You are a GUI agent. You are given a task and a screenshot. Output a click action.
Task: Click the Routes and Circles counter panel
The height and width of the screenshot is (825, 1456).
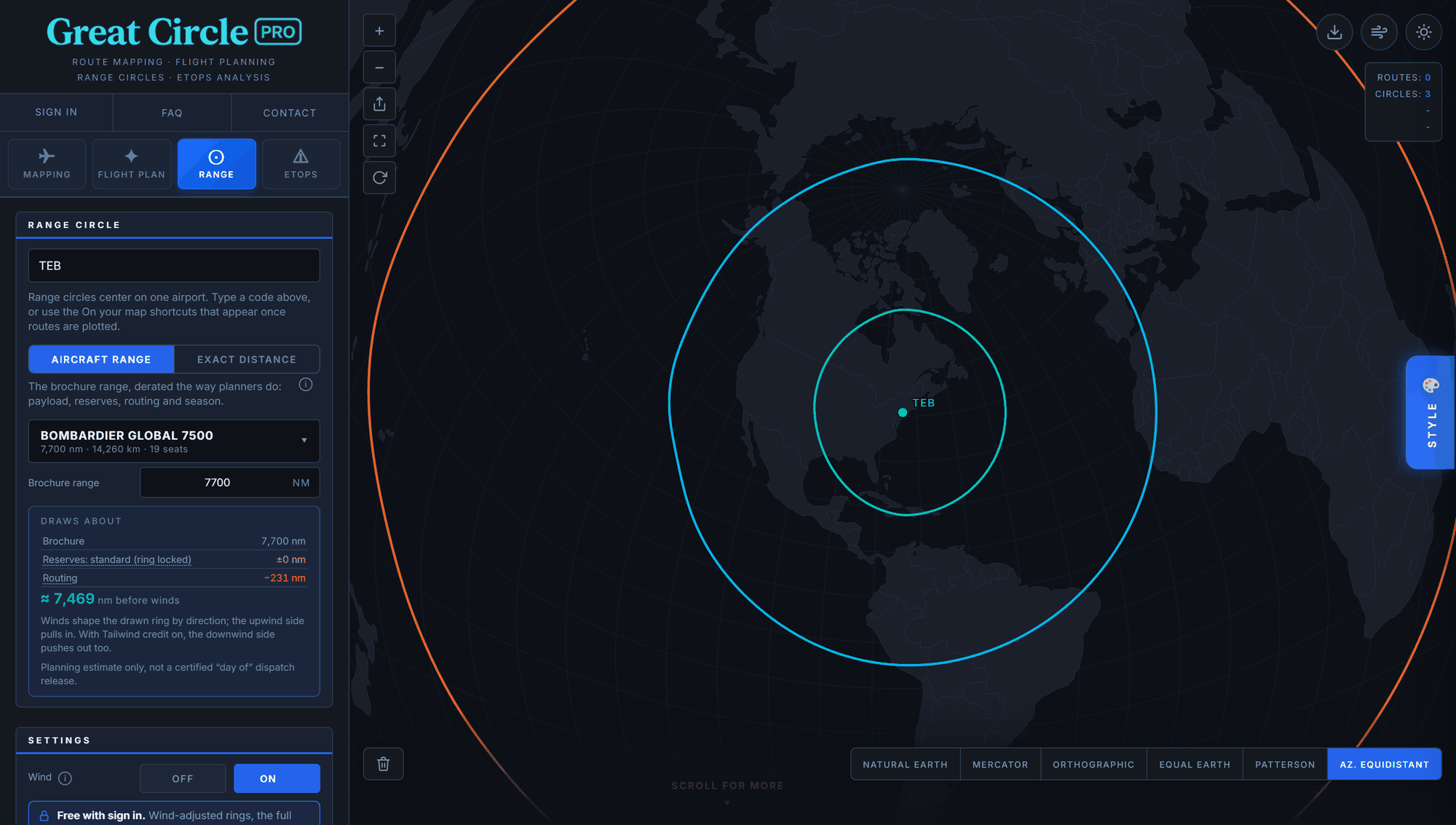1403,102
